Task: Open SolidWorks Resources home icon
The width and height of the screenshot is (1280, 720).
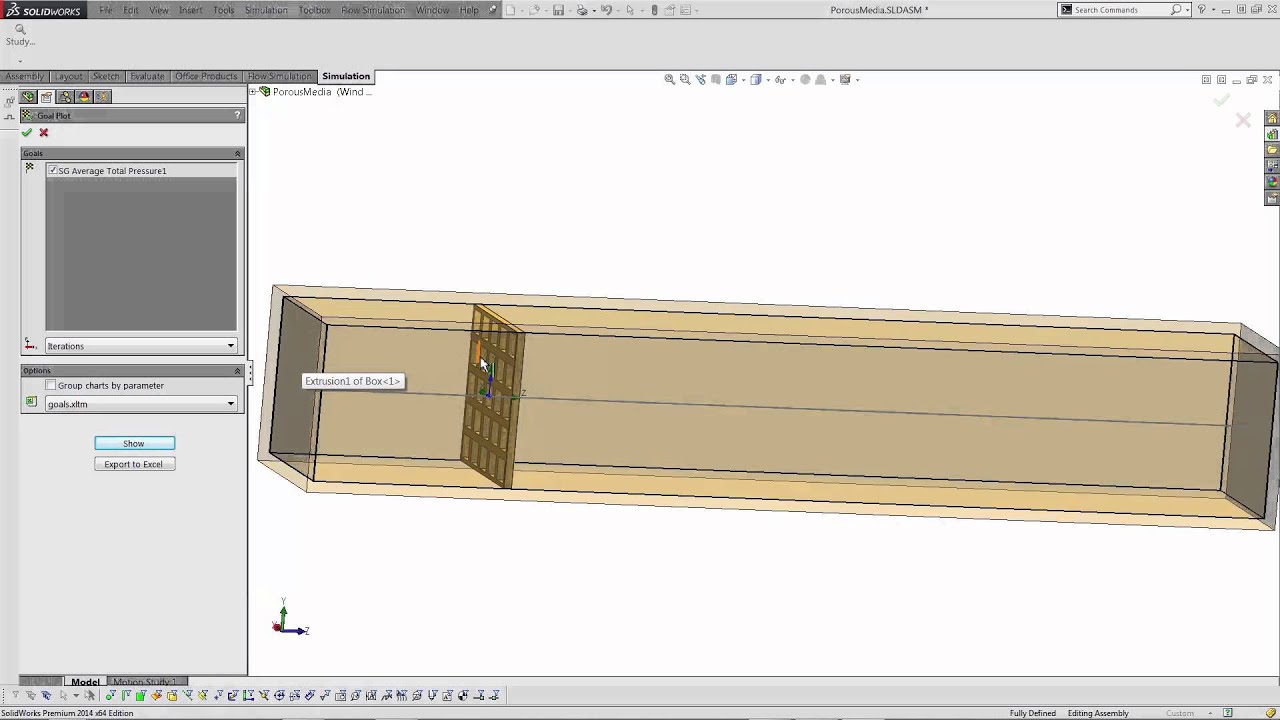Action: coord(1272,118)
